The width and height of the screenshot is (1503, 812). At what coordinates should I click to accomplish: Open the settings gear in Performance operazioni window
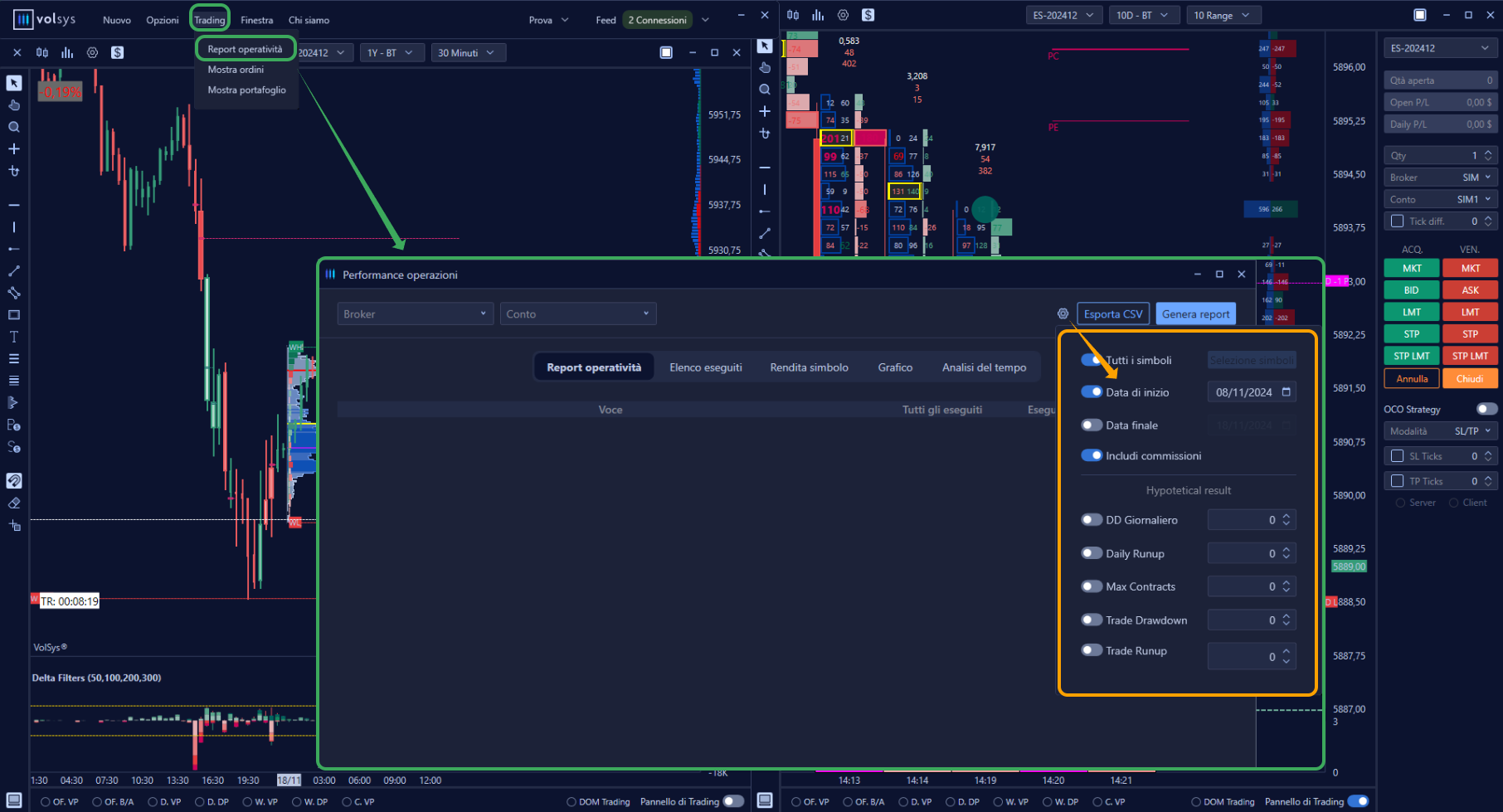pyautogui.click(x=1063, y=314)
